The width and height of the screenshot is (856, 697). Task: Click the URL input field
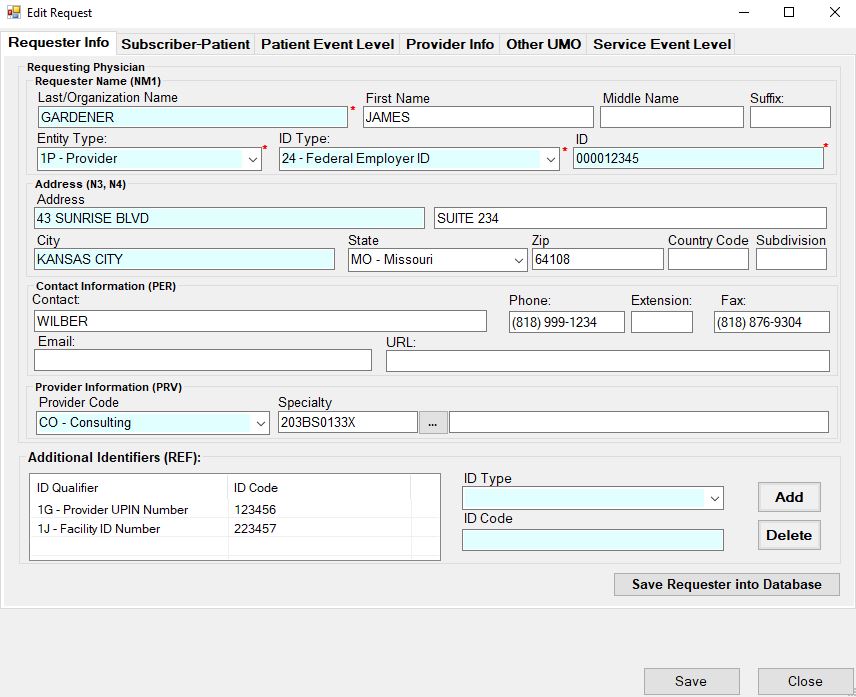(x=608, y=361)
